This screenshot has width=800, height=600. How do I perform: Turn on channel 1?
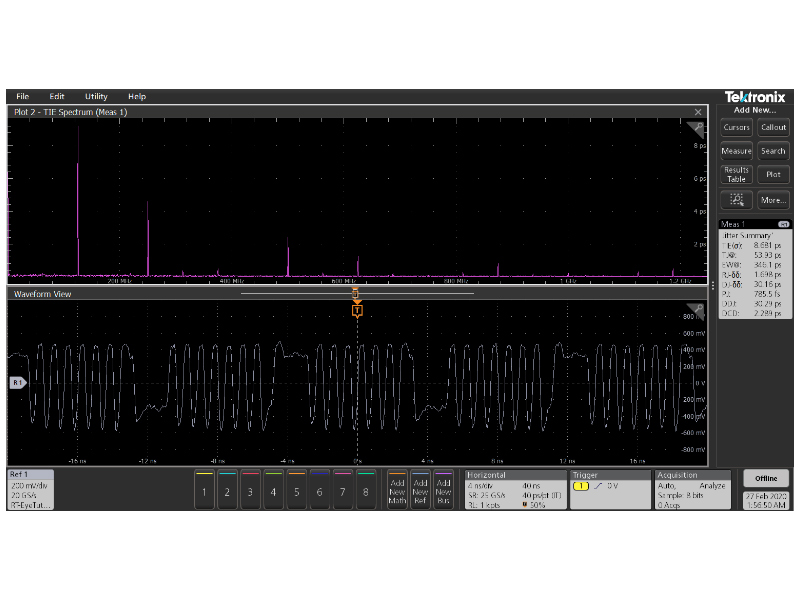[204, 491]
